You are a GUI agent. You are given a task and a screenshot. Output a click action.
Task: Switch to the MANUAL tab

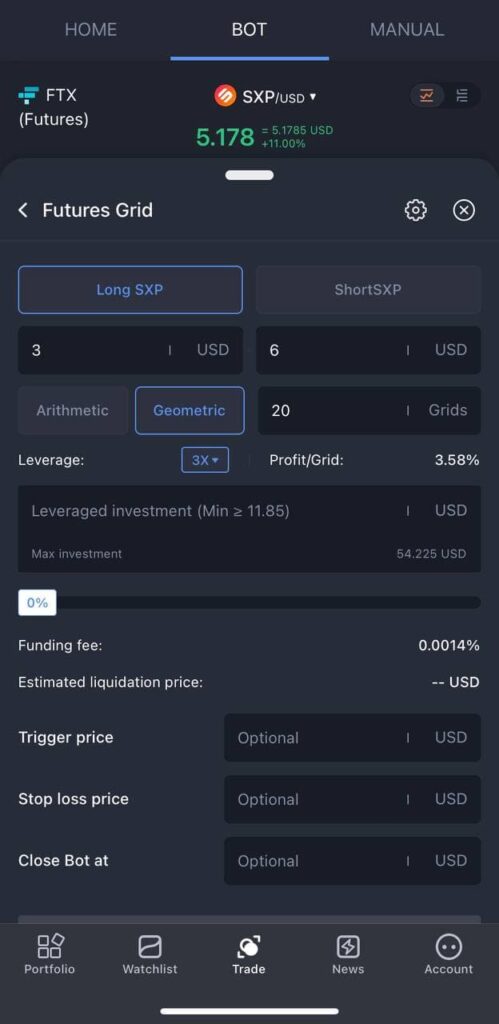click(407, 29)
